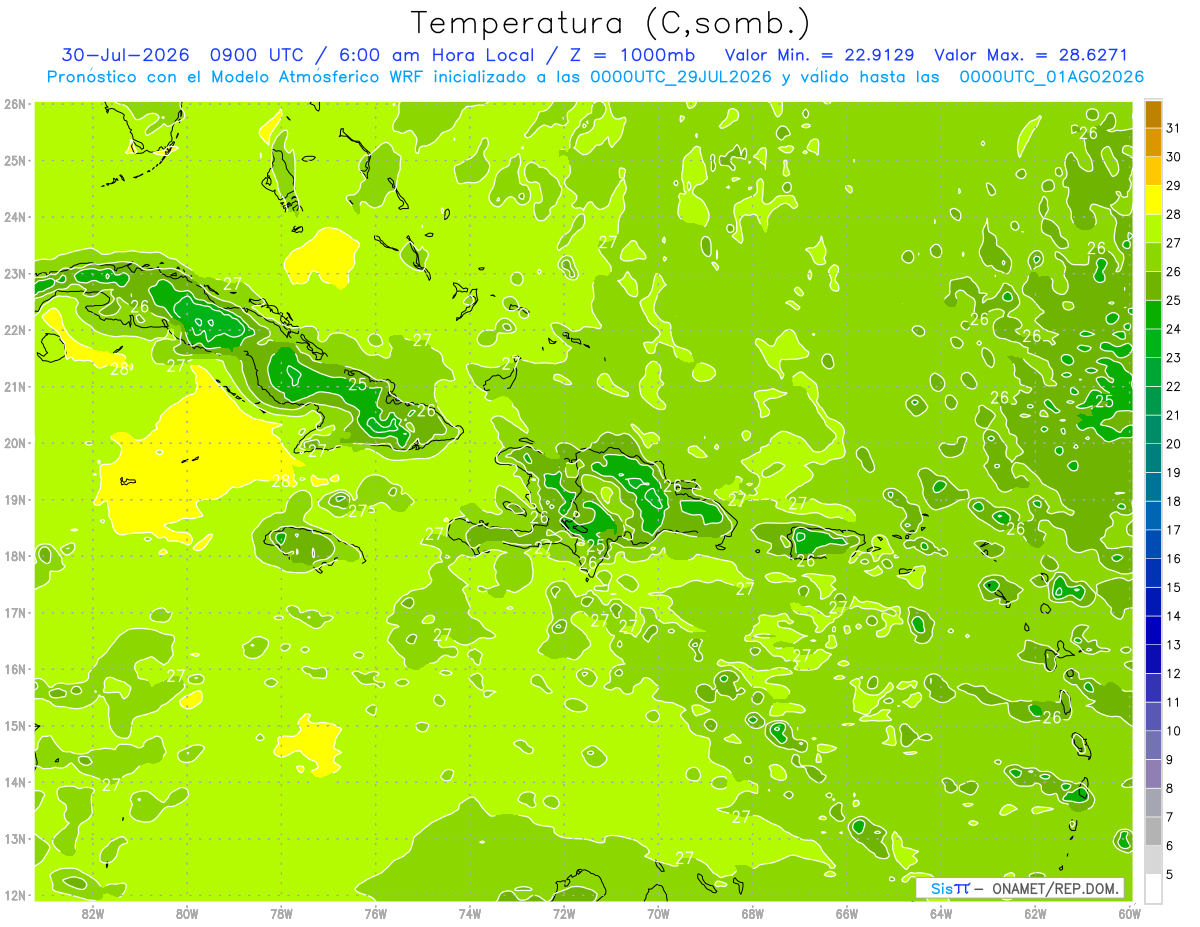This screenshot has height=927, width=1200.
Task: Click the 24N latitude axis label
Action: (x=16, y=217)
